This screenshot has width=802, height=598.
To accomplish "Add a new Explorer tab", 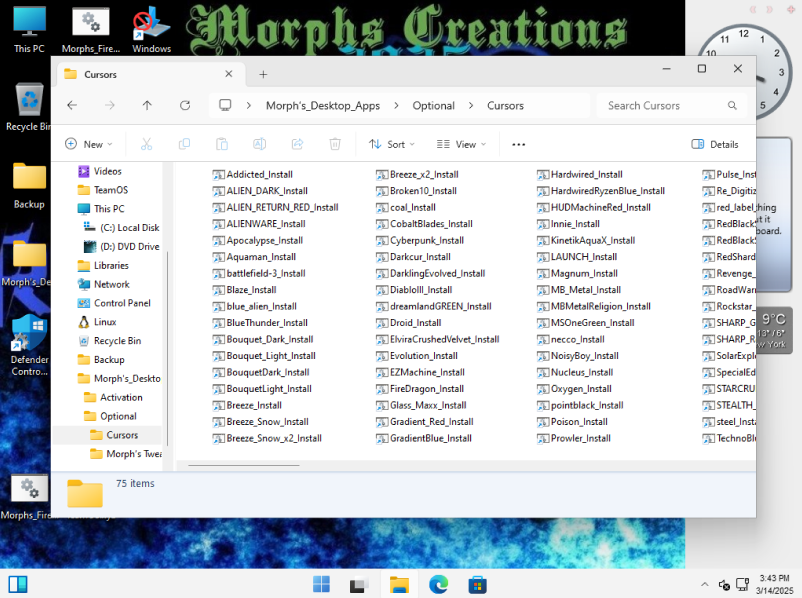I will pos(263,75).
